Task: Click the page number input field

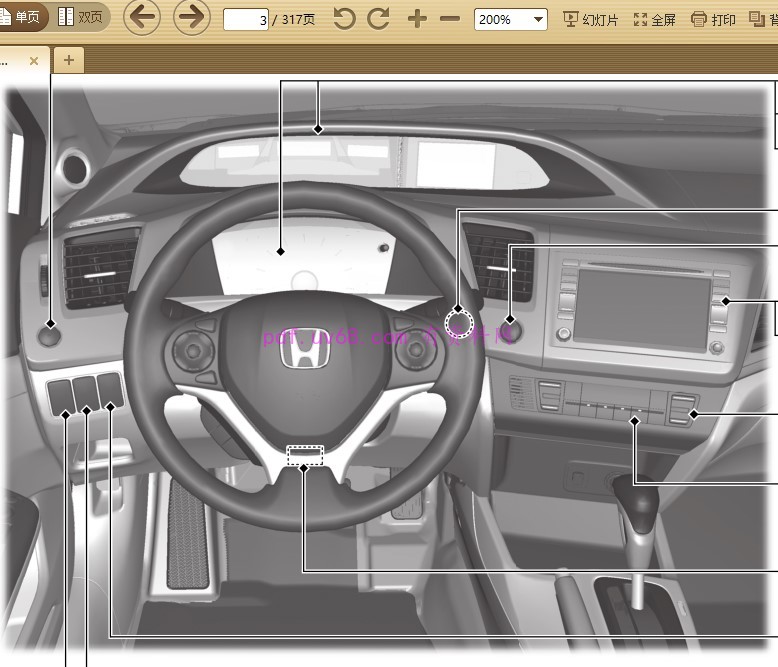Action: click(x=245, y=19)
